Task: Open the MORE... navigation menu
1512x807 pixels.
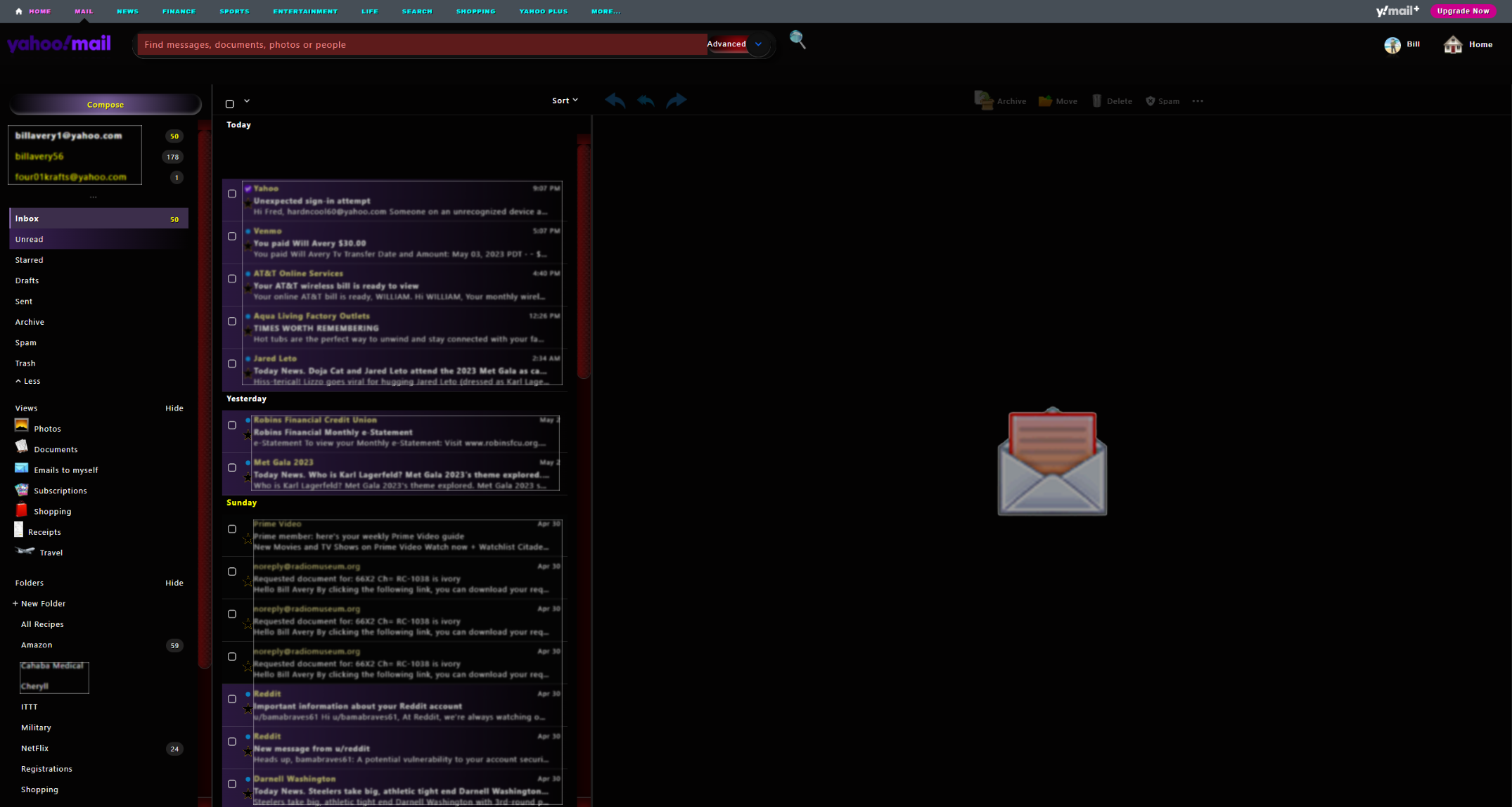Action: coord(606,11)
